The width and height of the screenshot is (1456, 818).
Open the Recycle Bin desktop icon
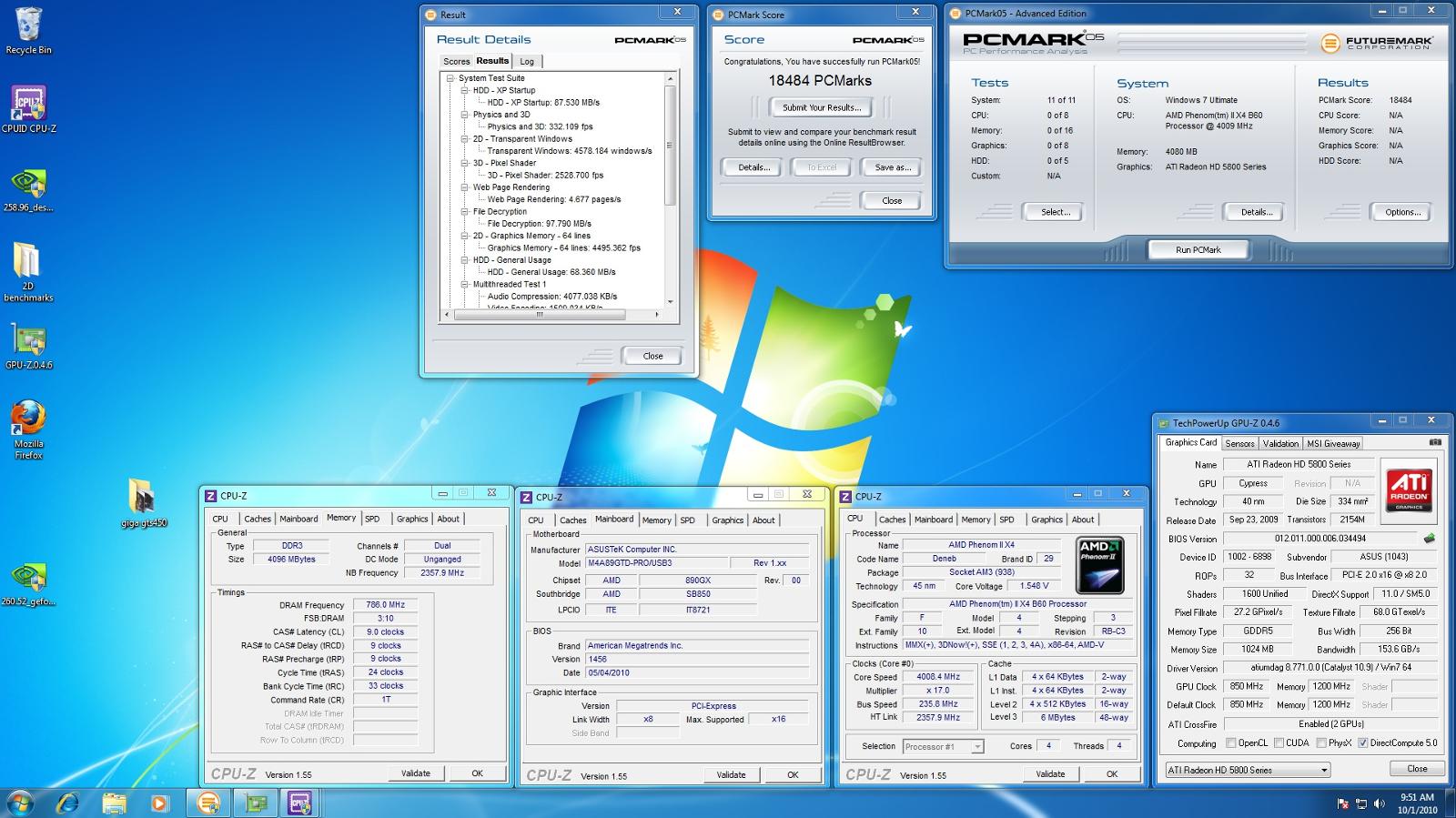[28, 31]
